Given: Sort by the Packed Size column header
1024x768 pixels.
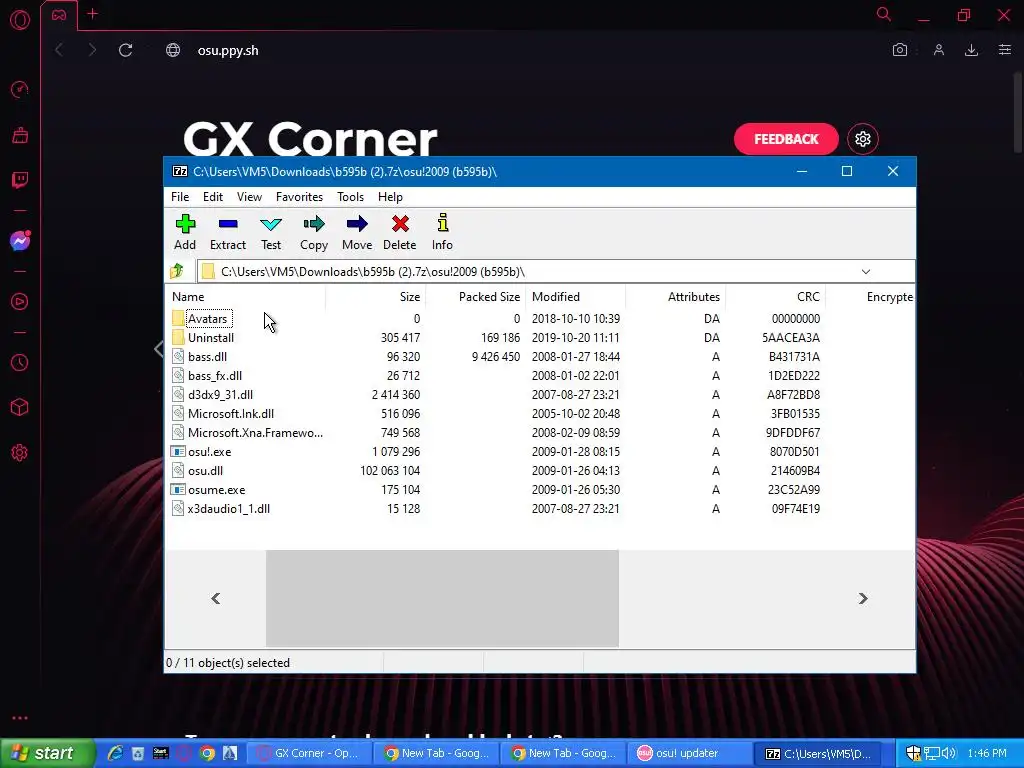Looking at the screenshot, I should (475, 296).
